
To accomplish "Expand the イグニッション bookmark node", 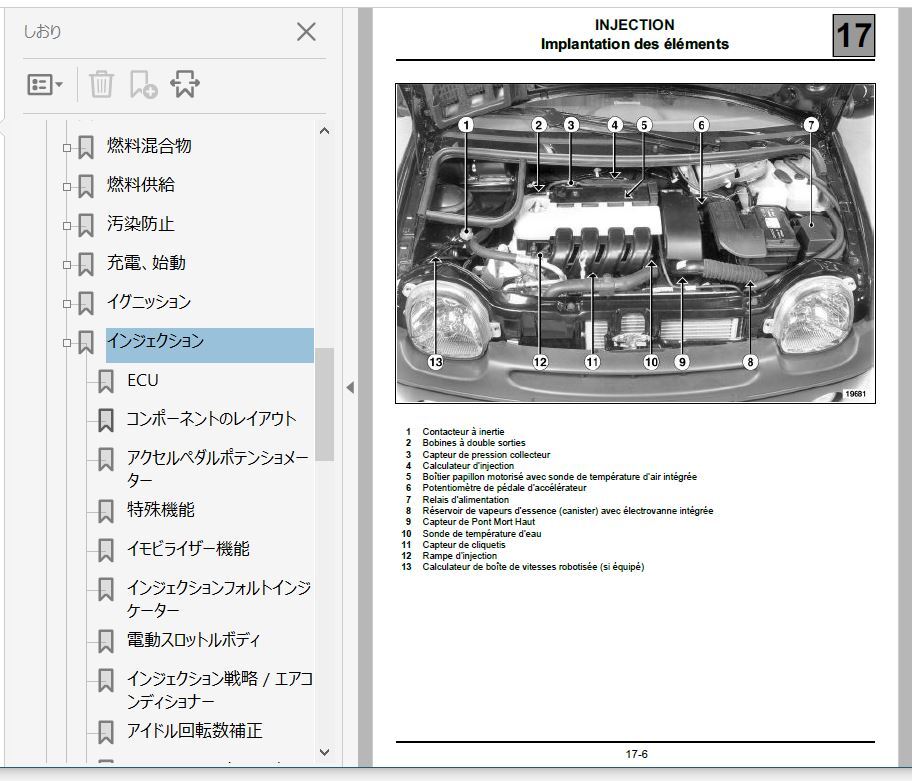I will point(67,304).
